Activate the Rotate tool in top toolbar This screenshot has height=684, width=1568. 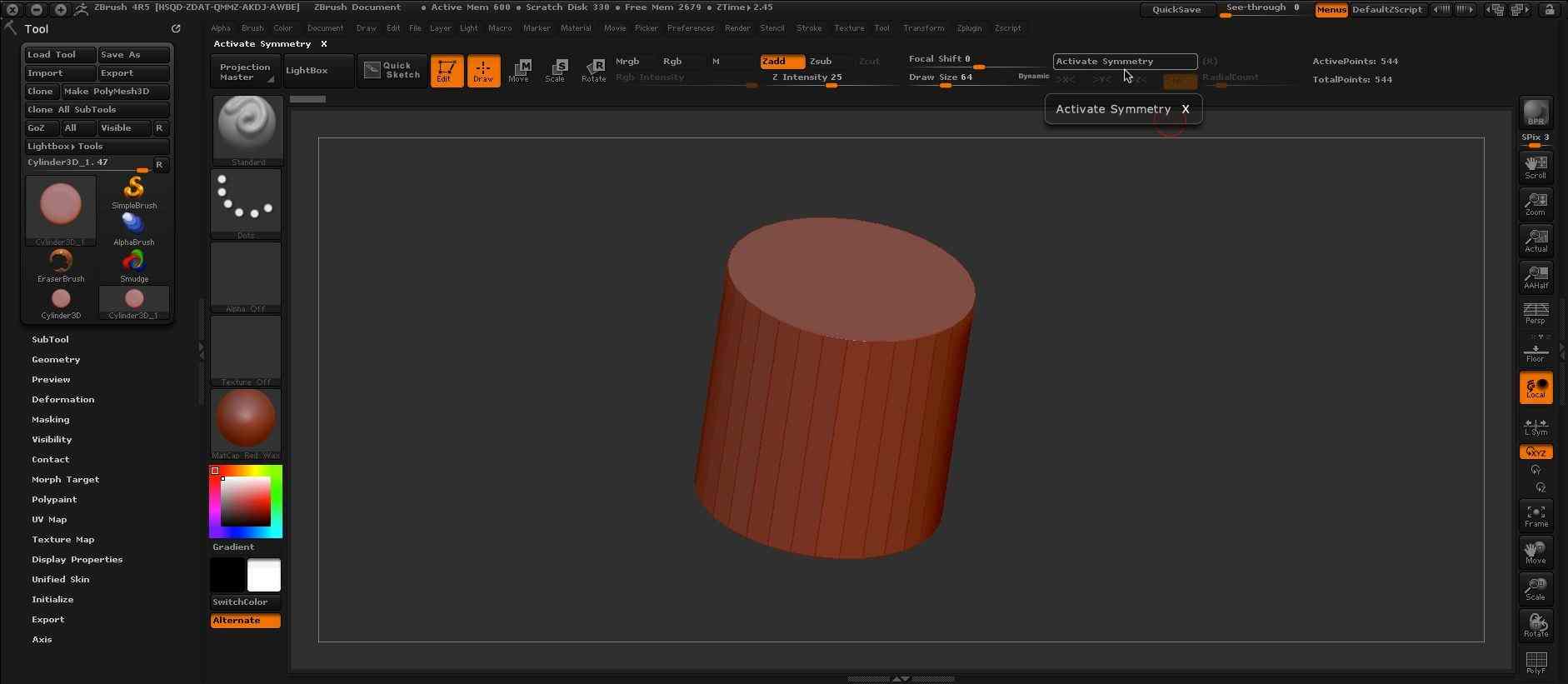(593, 70)
